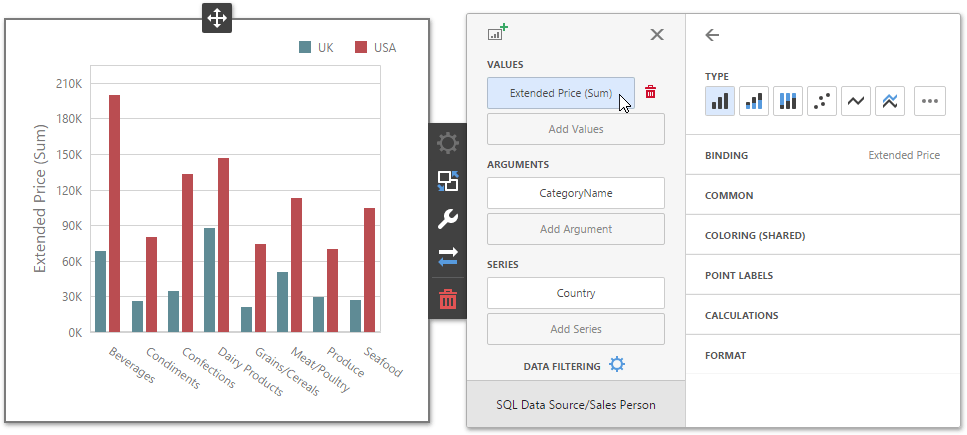The width and height of the screenshot is (967, 435).
Task: Show more series types with ellipsis
Action: tap(929, 100)
